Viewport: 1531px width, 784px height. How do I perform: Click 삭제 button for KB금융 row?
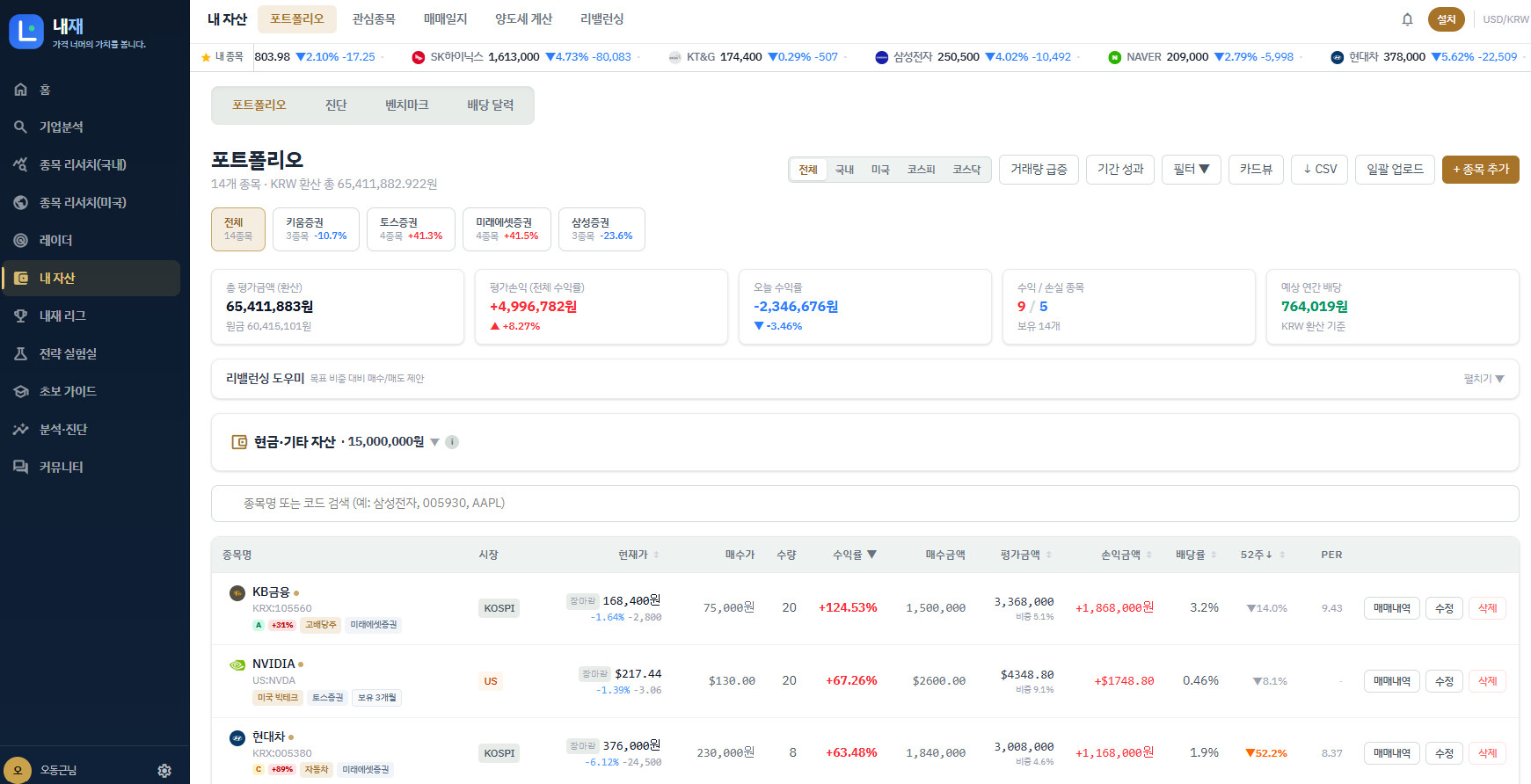click(x=1487, y=608)
